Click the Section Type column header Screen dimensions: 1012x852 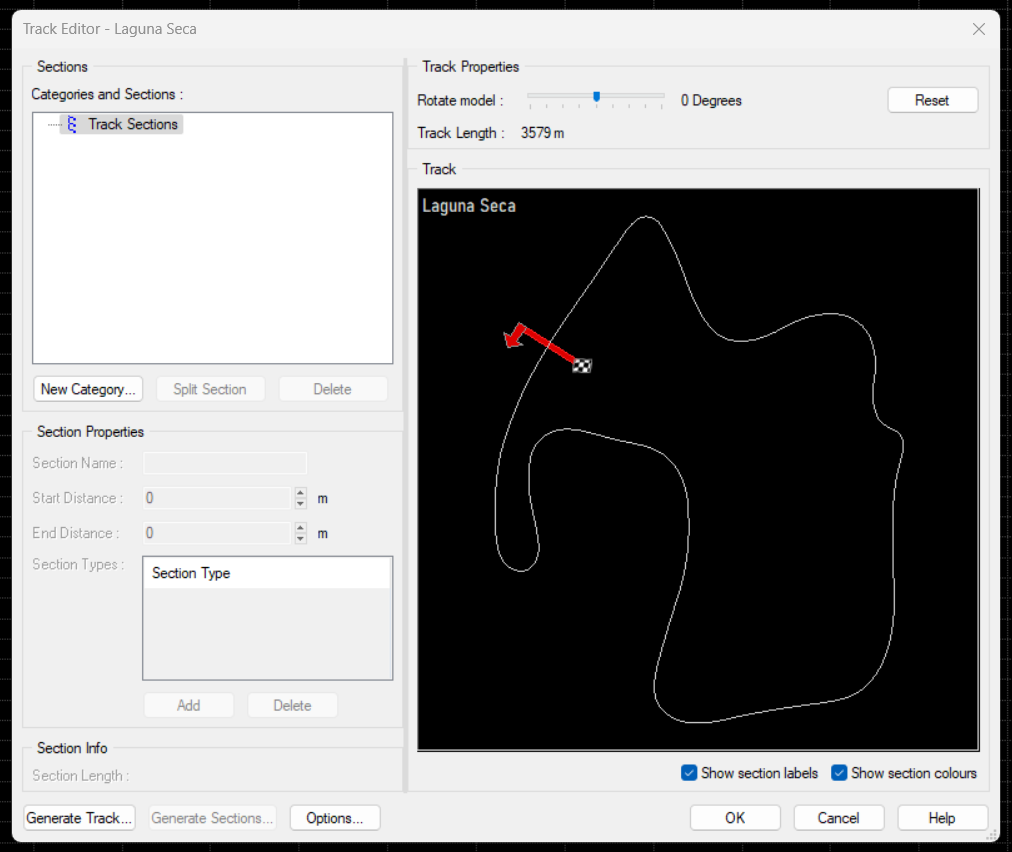click(266, 573)
